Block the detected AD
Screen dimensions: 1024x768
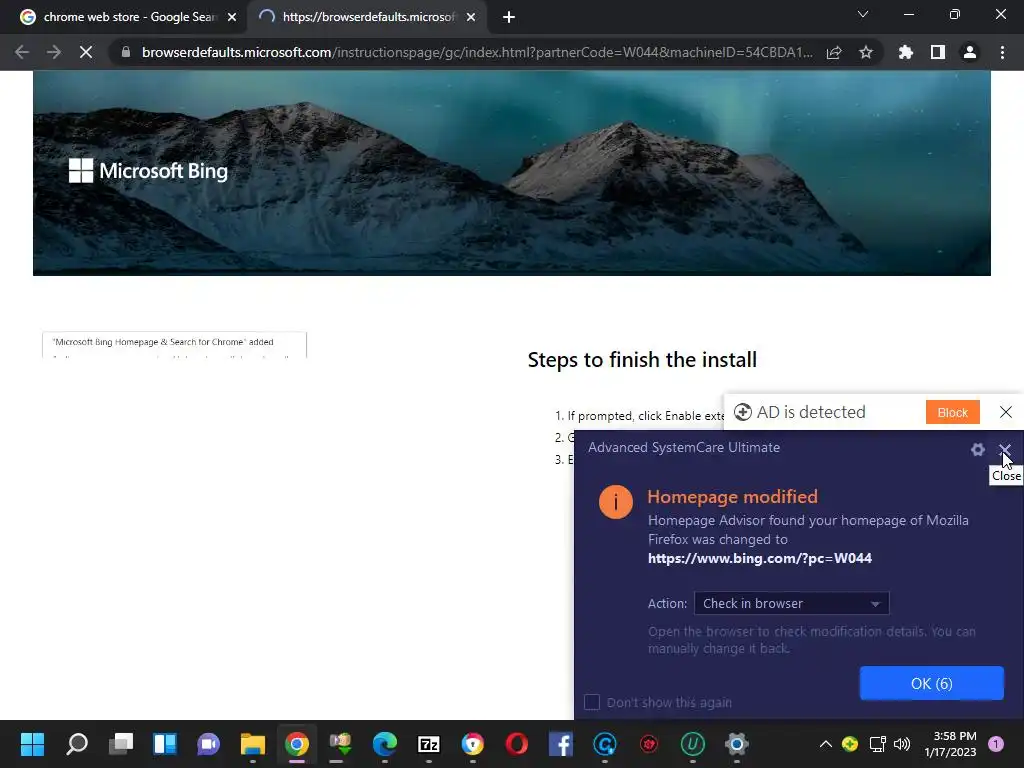(953, 412)
